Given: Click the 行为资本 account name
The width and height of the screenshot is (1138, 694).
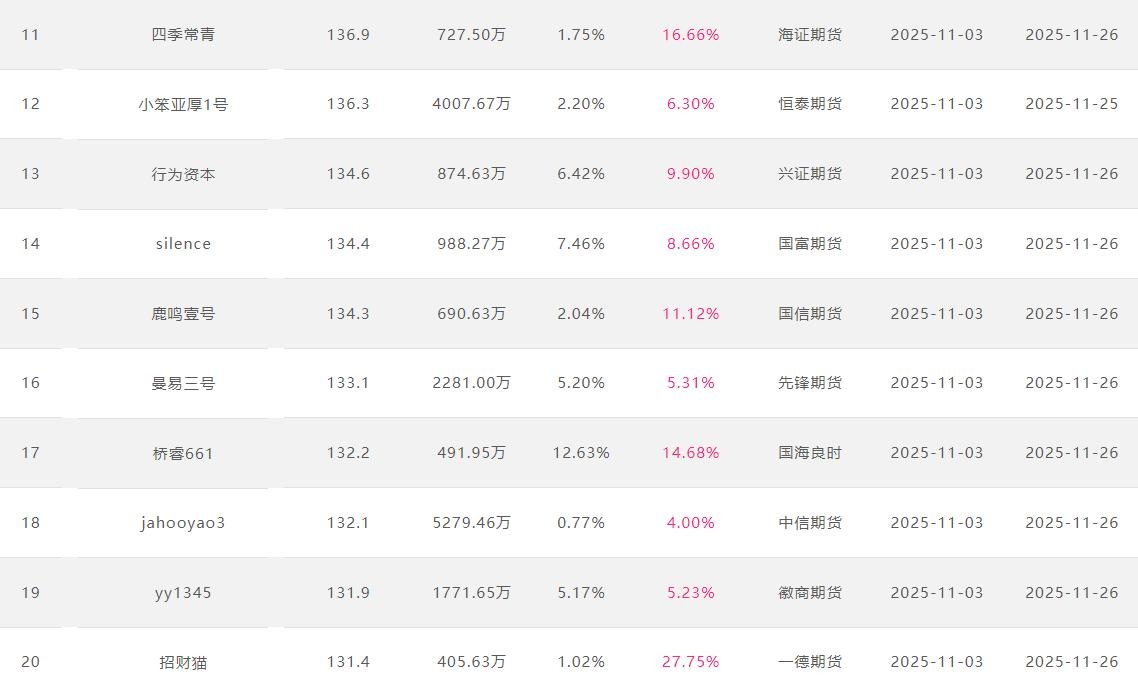Looking at the screenshot, I should pos(183,174).
